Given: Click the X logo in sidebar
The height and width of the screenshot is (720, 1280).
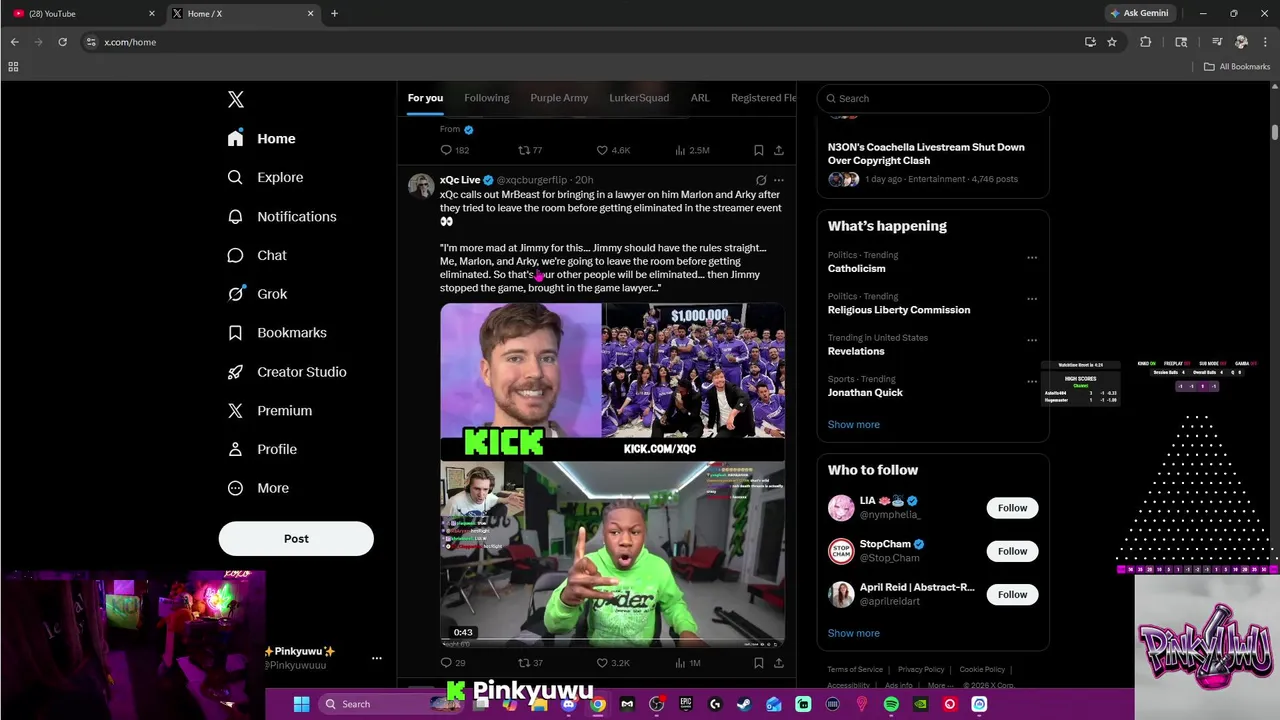Looking at the screenshot, I should 236,99.
